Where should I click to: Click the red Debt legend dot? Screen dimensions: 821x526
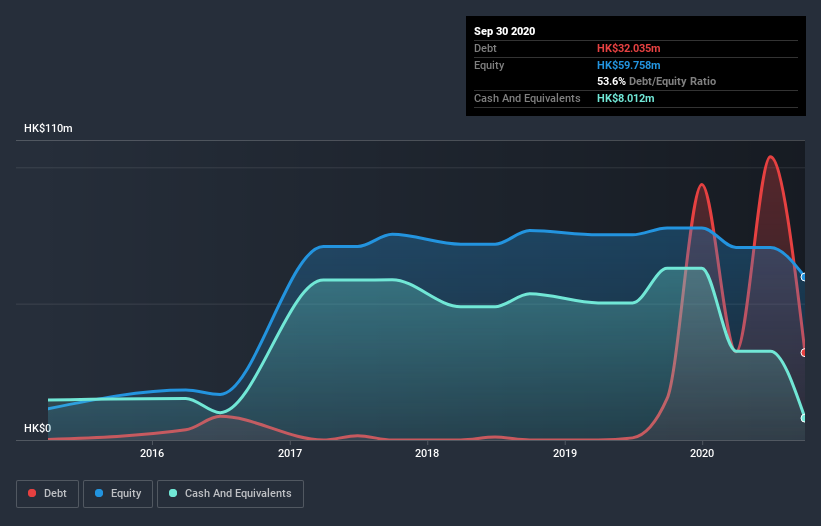click(32, 493)
